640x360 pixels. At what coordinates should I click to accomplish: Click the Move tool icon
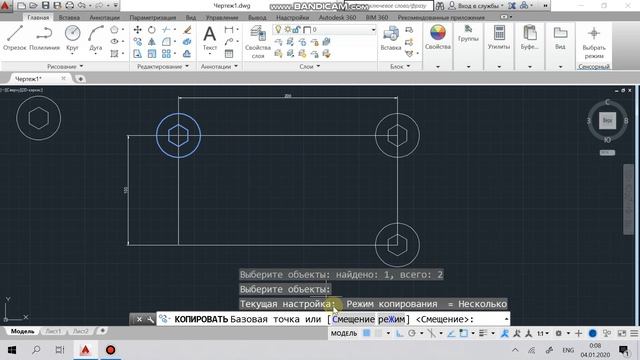pyautogui.click(x=138, y=30)
